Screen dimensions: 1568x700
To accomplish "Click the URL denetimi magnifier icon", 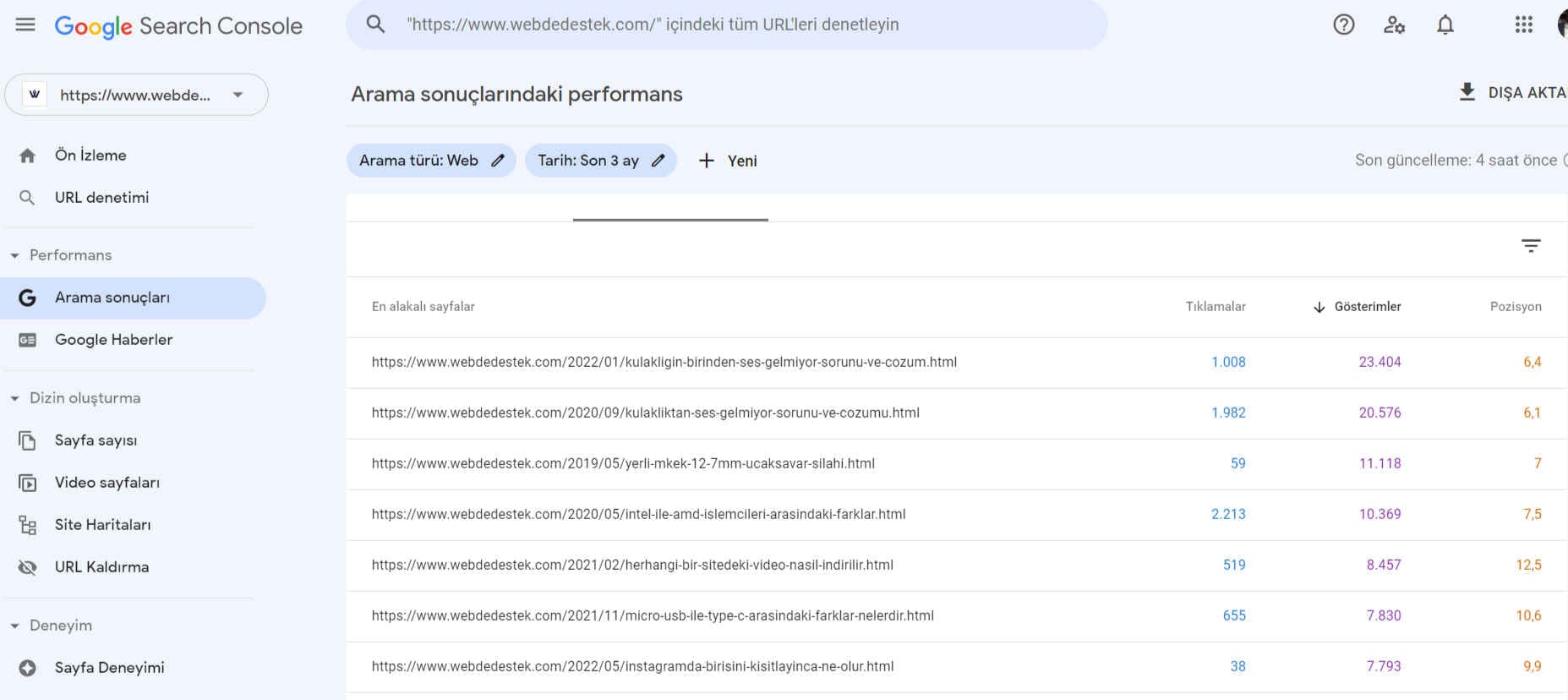I will tap(27, 198).
